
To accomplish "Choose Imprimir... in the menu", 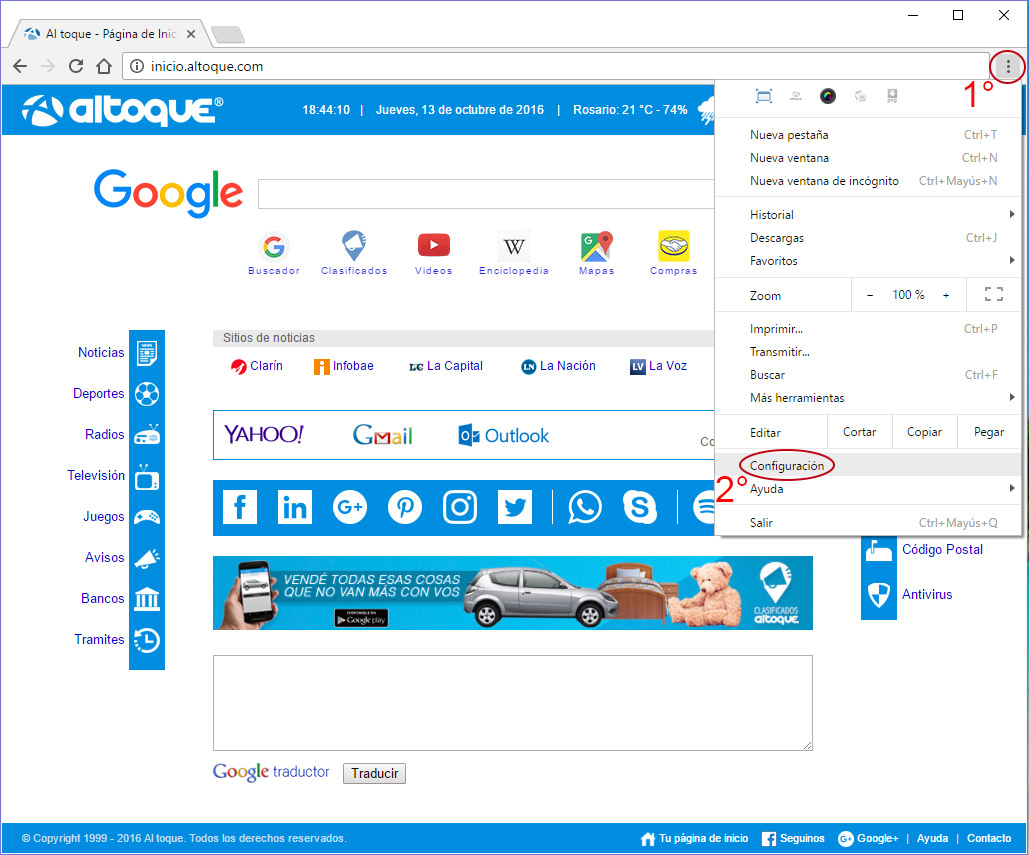I will tap(868, 329).
